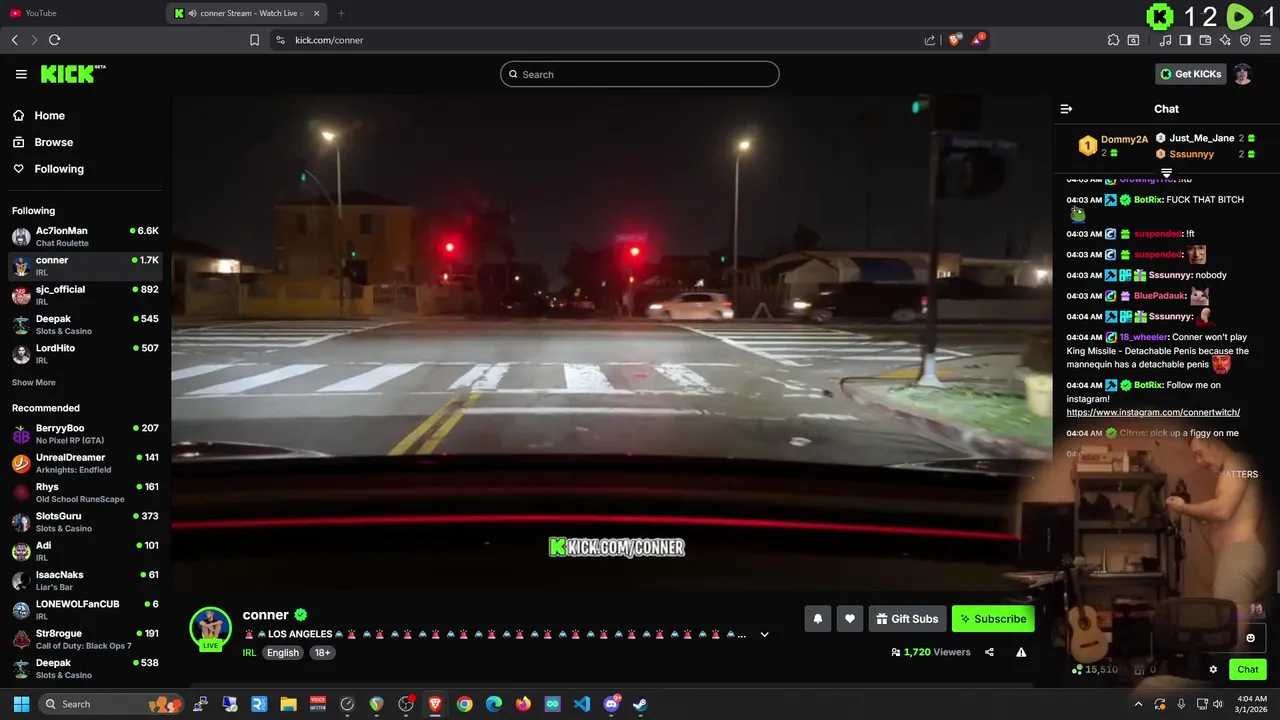Open BerryyBoo recommended channel
This screenshot has width=1280, height=720.
[x=85, y=434]
